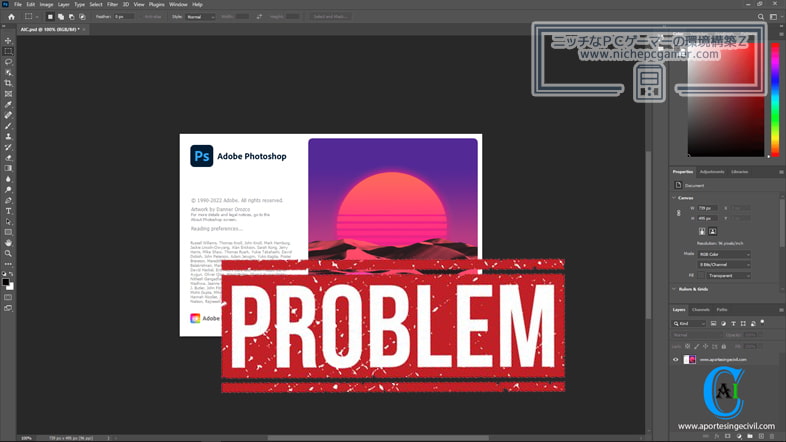
Task: Switch to the Paths tab
Action: coord(722,310)
